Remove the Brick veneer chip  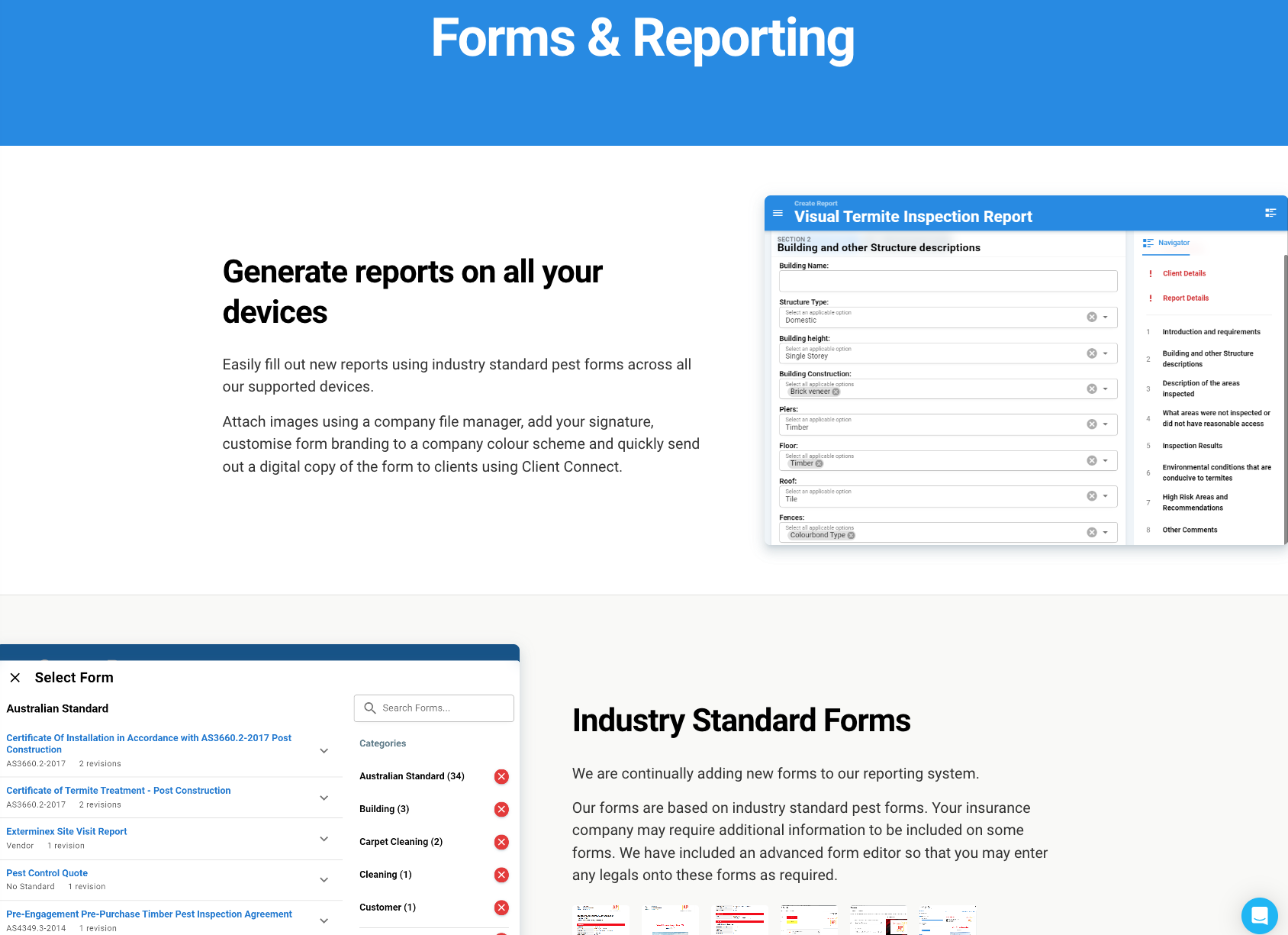836,392
